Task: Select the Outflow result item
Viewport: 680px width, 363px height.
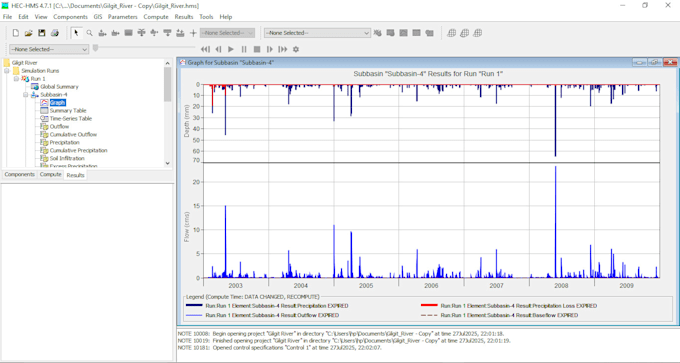Action: coord(59,127)
